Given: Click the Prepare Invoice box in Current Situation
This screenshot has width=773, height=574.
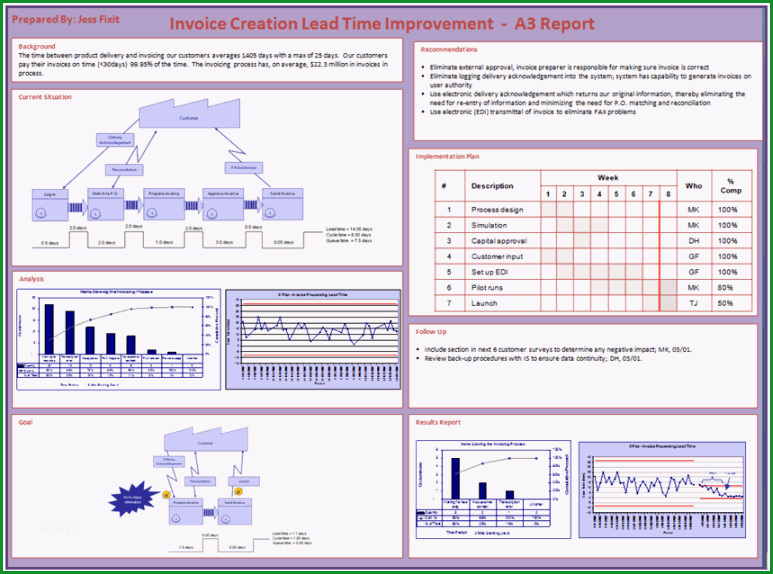Looking at the screenshot, I should [x=164, y=204].
